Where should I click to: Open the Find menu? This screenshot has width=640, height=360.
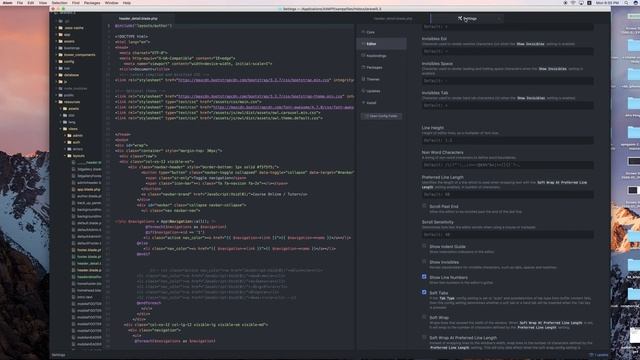(76, 3)
